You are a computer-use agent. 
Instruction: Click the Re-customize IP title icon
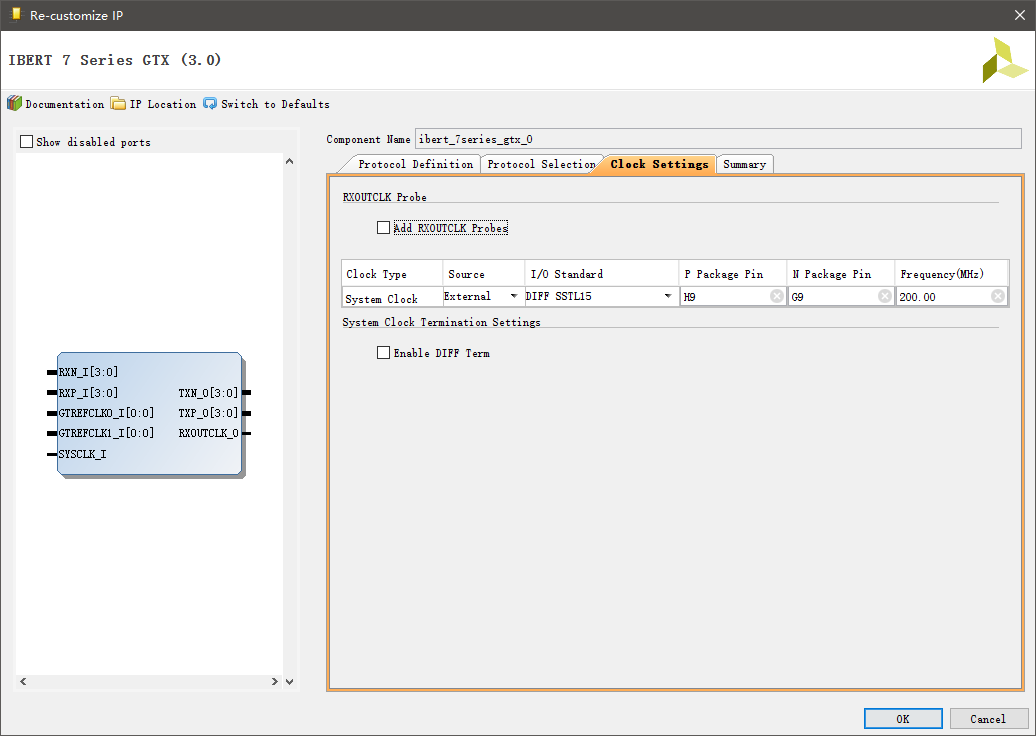point(17,15)
